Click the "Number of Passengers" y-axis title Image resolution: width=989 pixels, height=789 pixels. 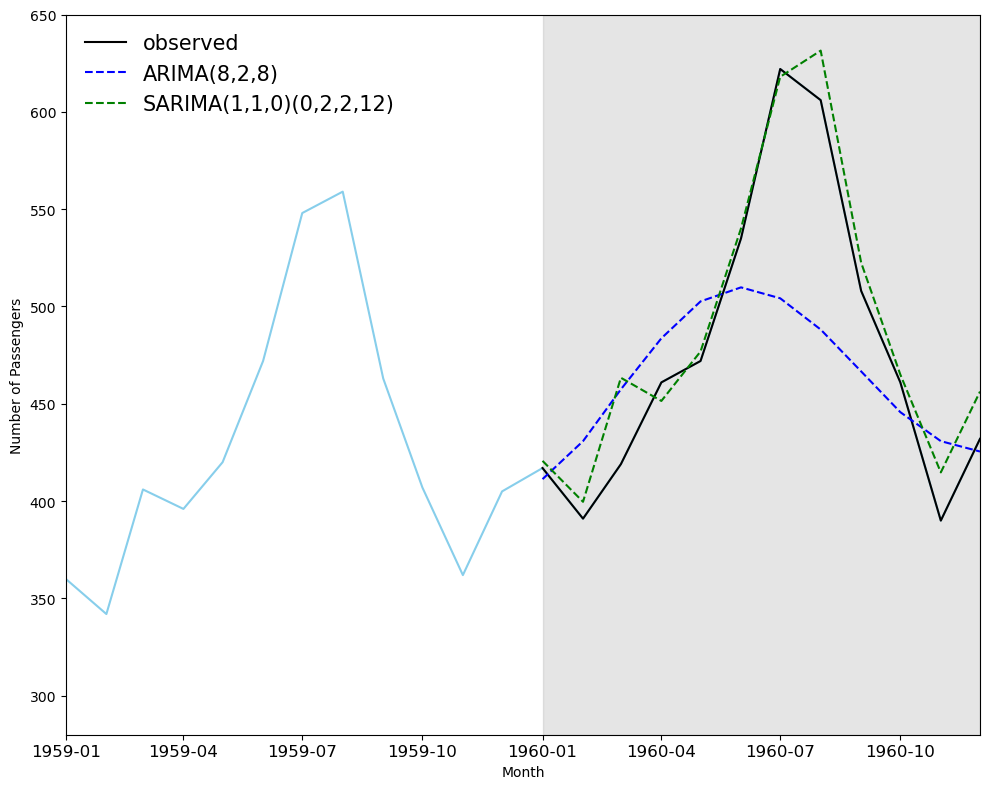point(16,376)
